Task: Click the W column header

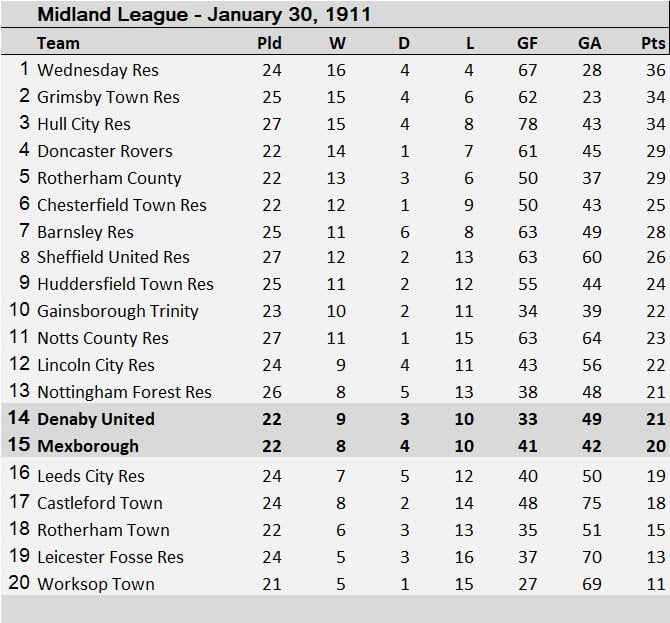Action: [x=337, y=43]
